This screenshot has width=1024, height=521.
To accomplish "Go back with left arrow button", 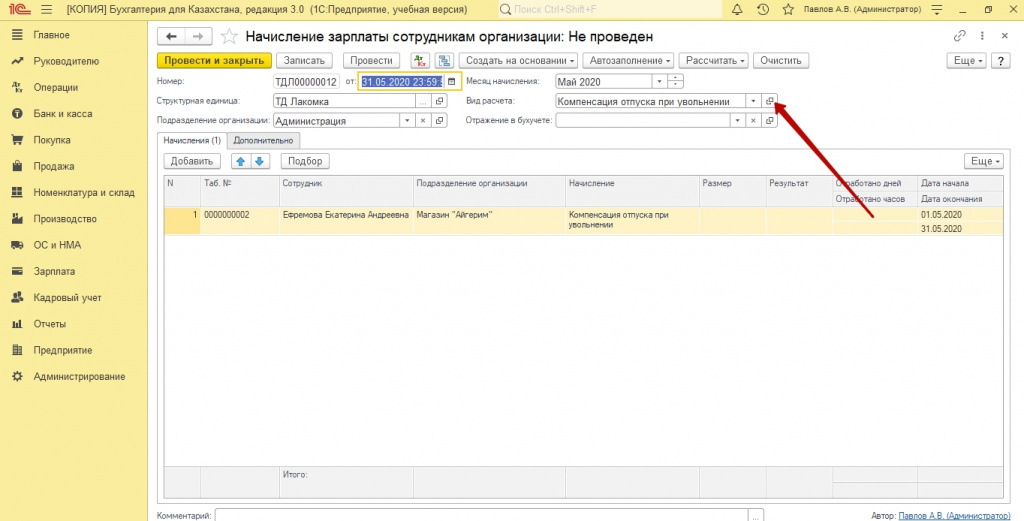I will tap(171, 37).
